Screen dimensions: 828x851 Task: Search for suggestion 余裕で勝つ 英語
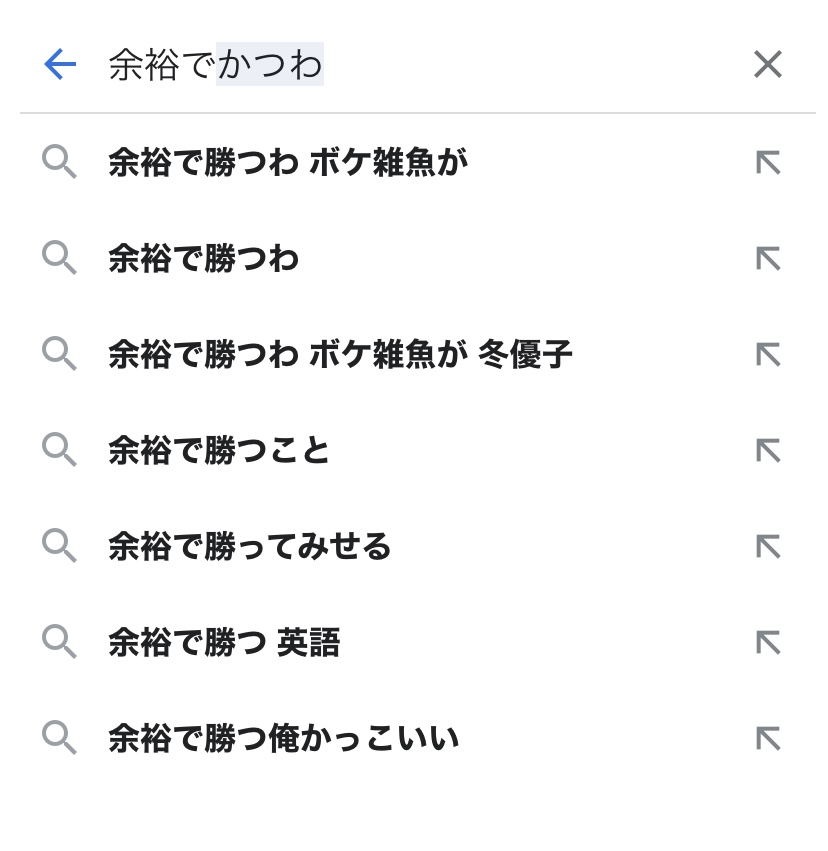pos(224,642)
